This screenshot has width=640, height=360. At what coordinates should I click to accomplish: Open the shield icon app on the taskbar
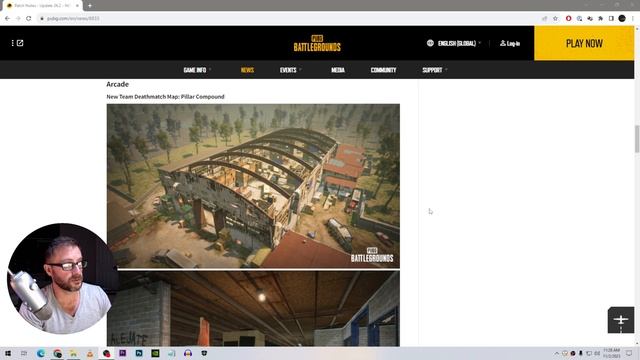[x=204, y=353]
